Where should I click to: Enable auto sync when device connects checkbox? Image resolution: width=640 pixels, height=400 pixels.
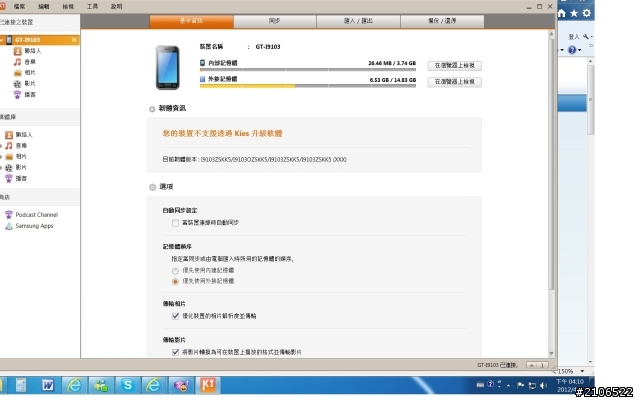point(175,223)
